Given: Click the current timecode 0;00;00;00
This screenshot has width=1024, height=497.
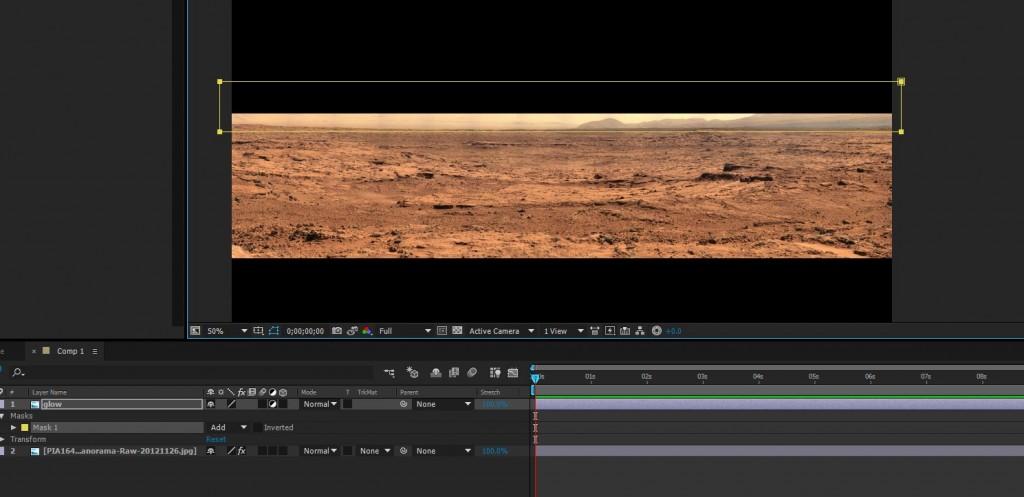Looking at the screenshot, I should coord(305,331).
